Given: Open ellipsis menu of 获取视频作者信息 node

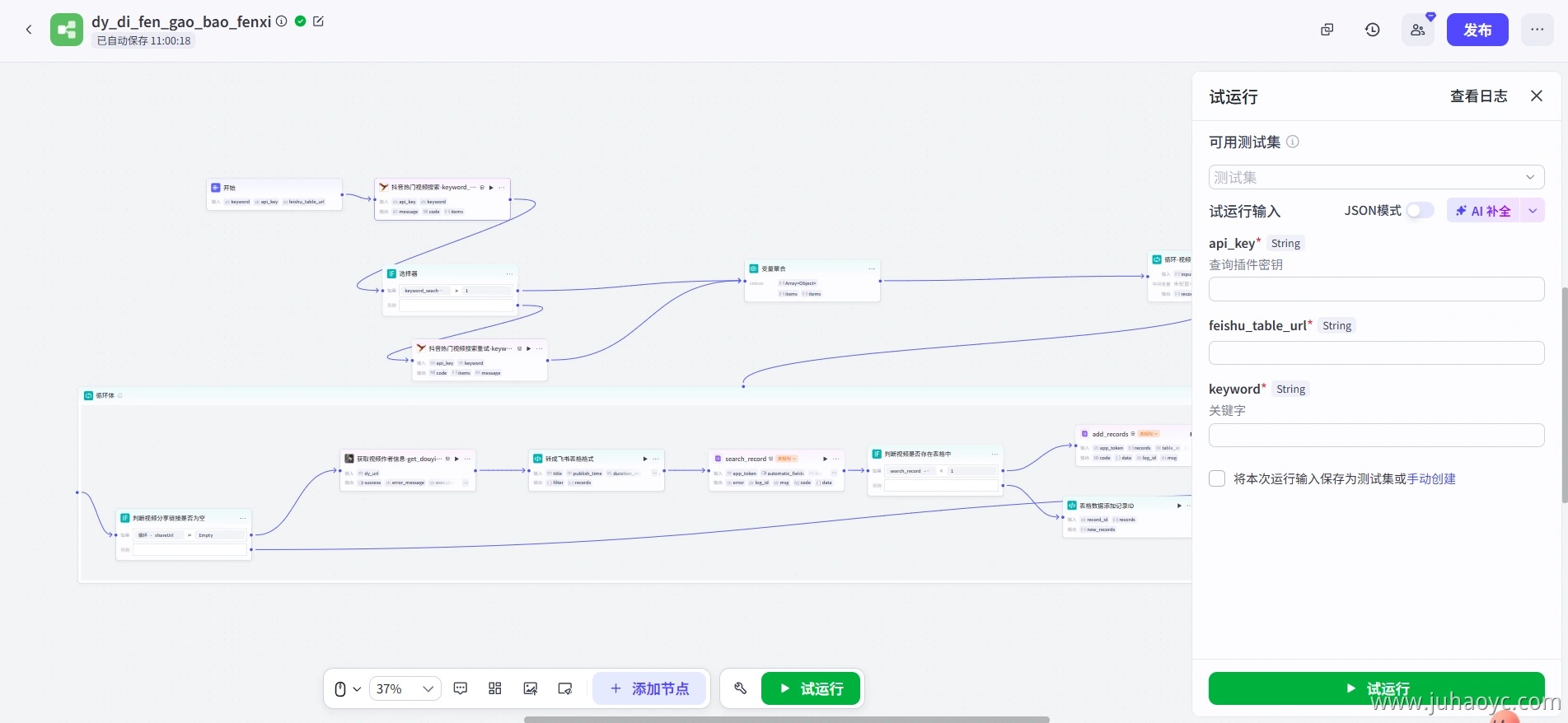Looking at the screenshot, I should coord(467,459).
